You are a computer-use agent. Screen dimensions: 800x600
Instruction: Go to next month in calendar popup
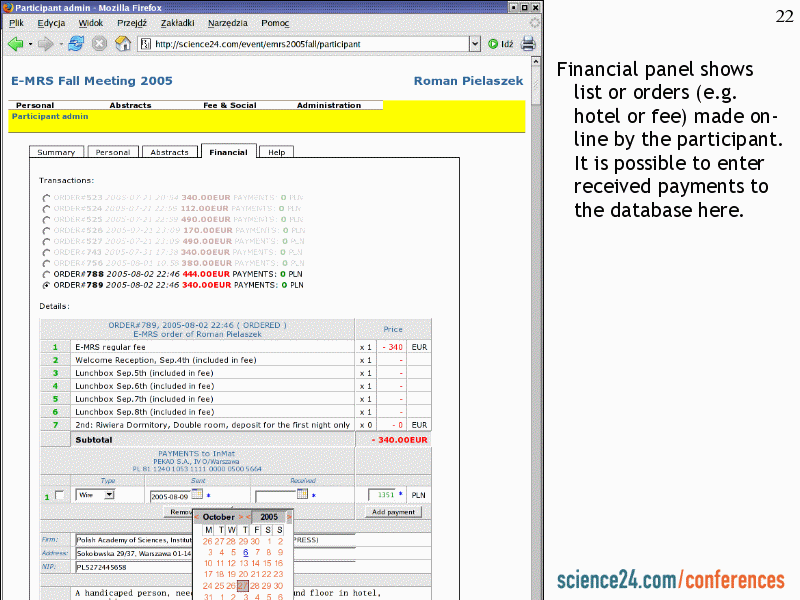pos(241,517)
